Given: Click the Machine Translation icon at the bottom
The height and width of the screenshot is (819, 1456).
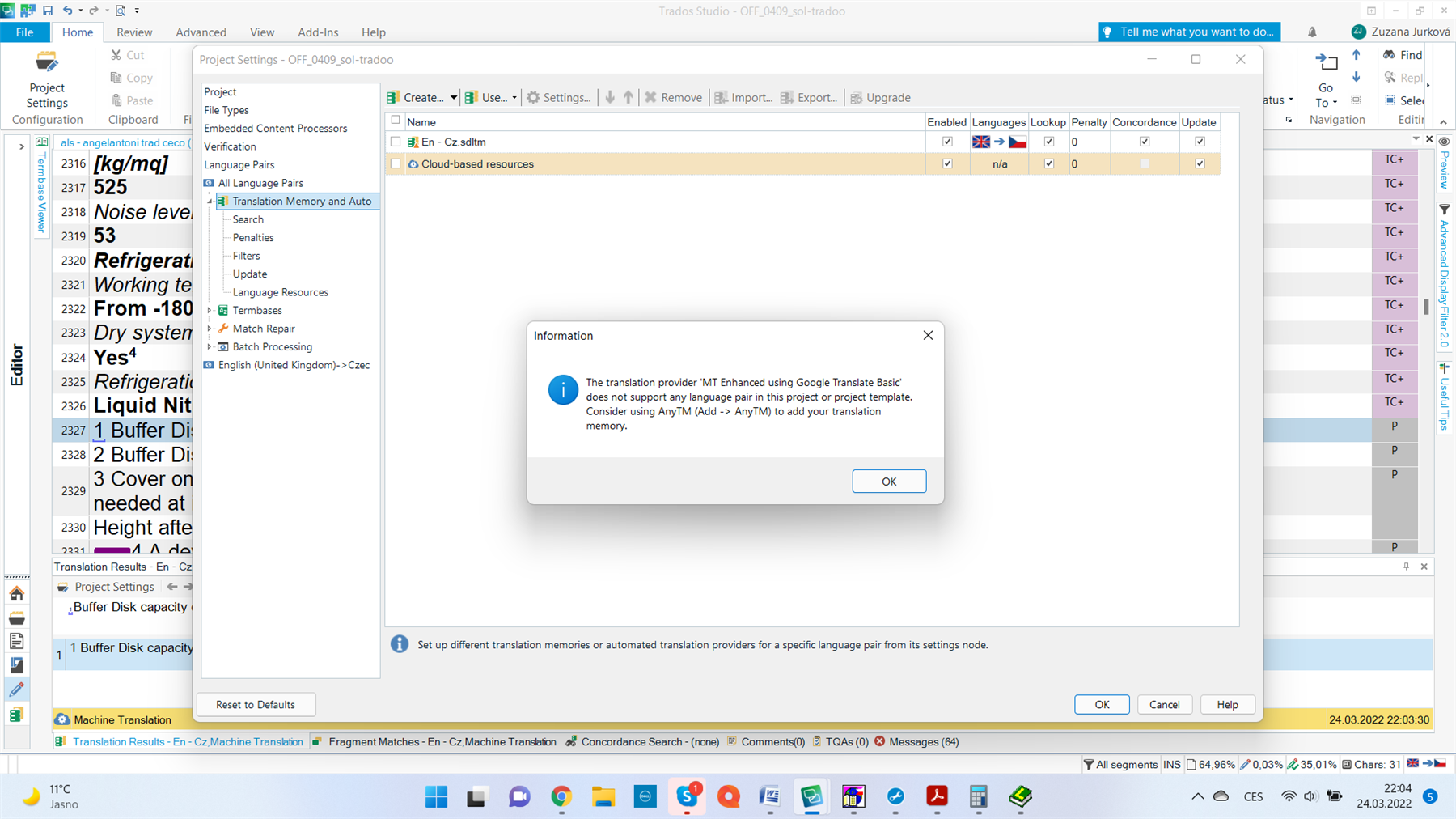Looking at the screenshot, I should [x=63, y=719].
